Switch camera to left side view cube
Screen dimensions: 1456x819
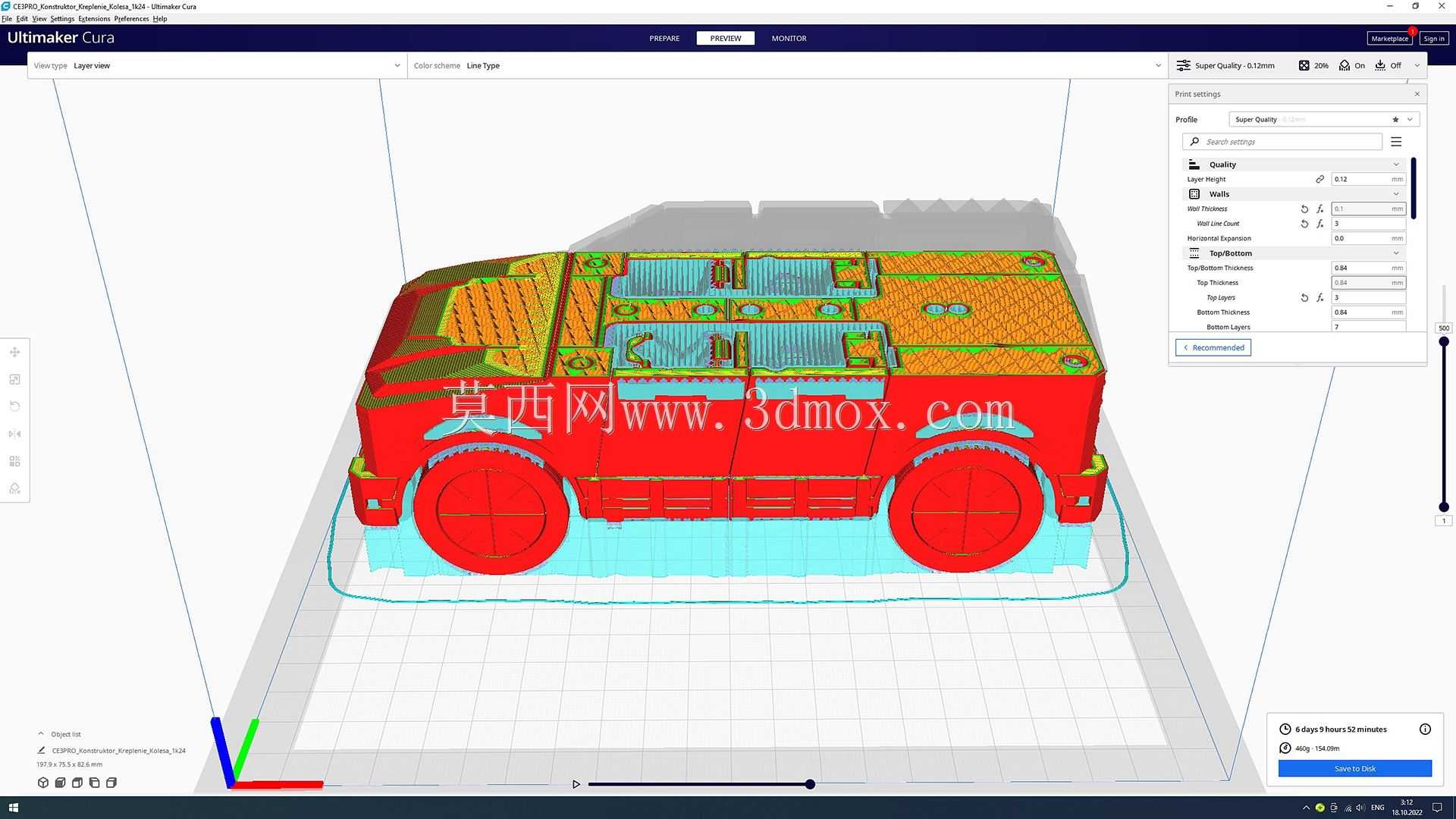94,783
